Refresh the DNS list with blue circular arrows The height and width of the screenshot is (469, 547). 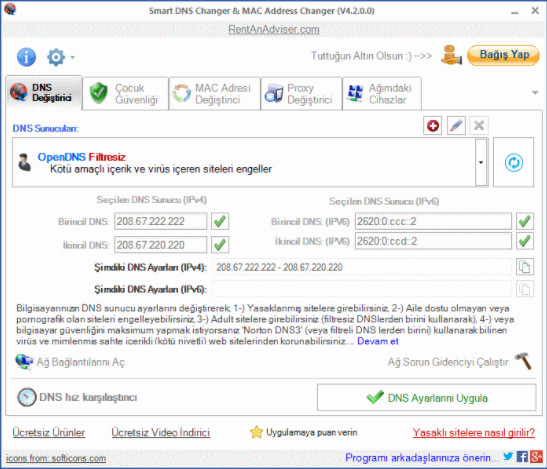(x=514, y=162)
